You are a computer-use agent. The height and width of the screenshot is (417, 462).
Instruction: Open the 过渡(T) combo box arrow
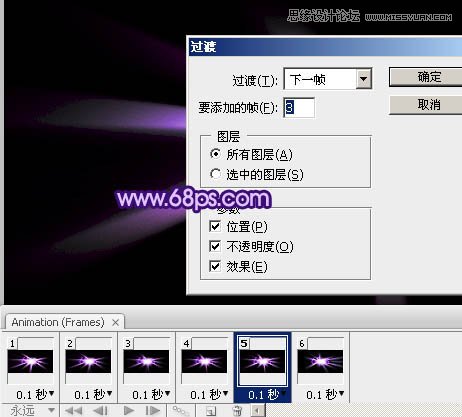[x=363, y=79]
